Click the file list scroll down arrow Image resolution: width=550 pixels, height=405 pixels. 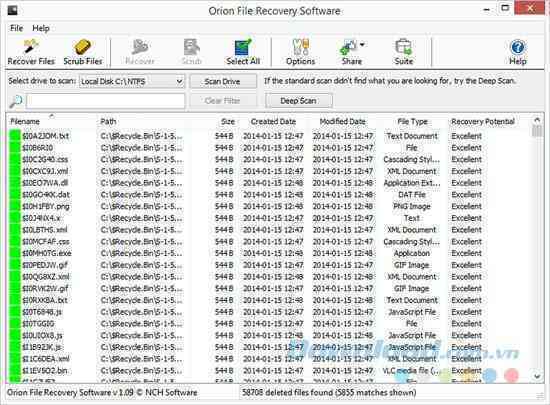pos(537,376)
